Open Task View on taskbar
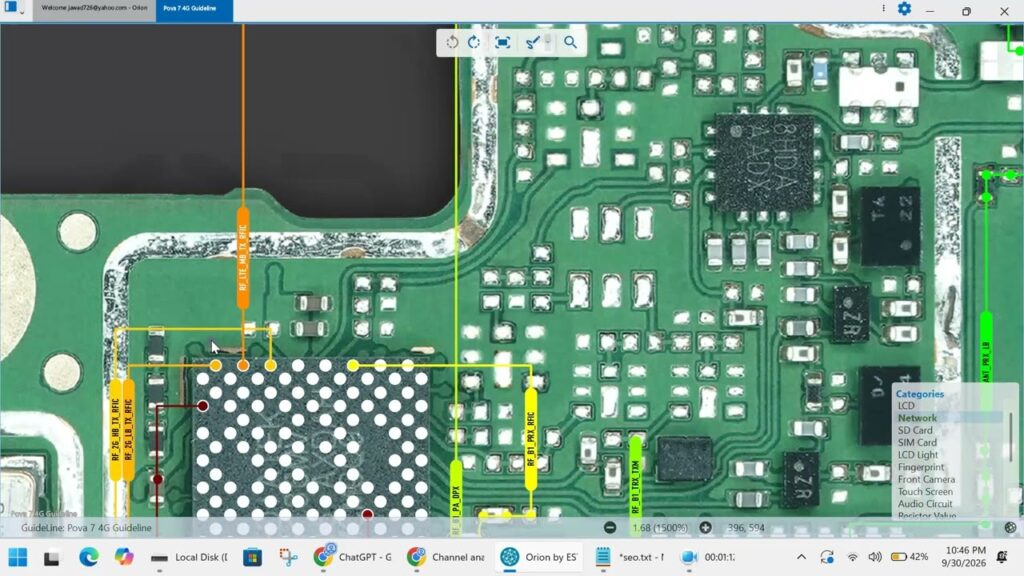Screen dimensions: 1024x576 (52, 558)
